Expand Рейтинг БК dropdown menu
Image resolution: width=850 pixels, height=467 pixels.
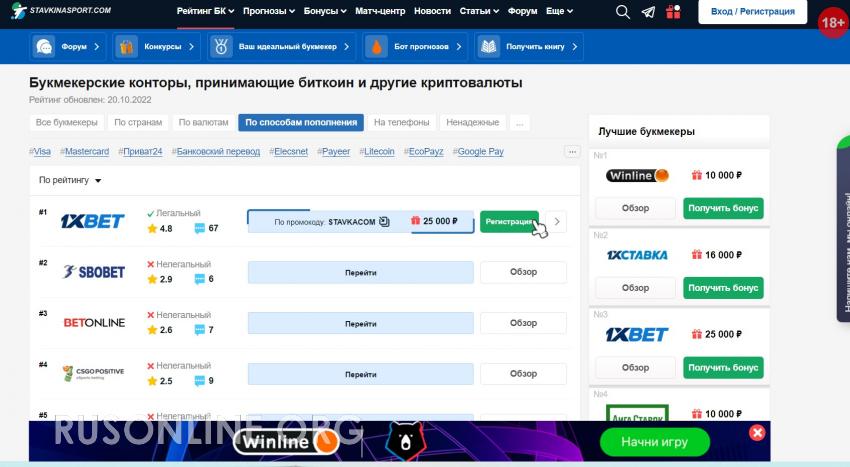(205, 11)
